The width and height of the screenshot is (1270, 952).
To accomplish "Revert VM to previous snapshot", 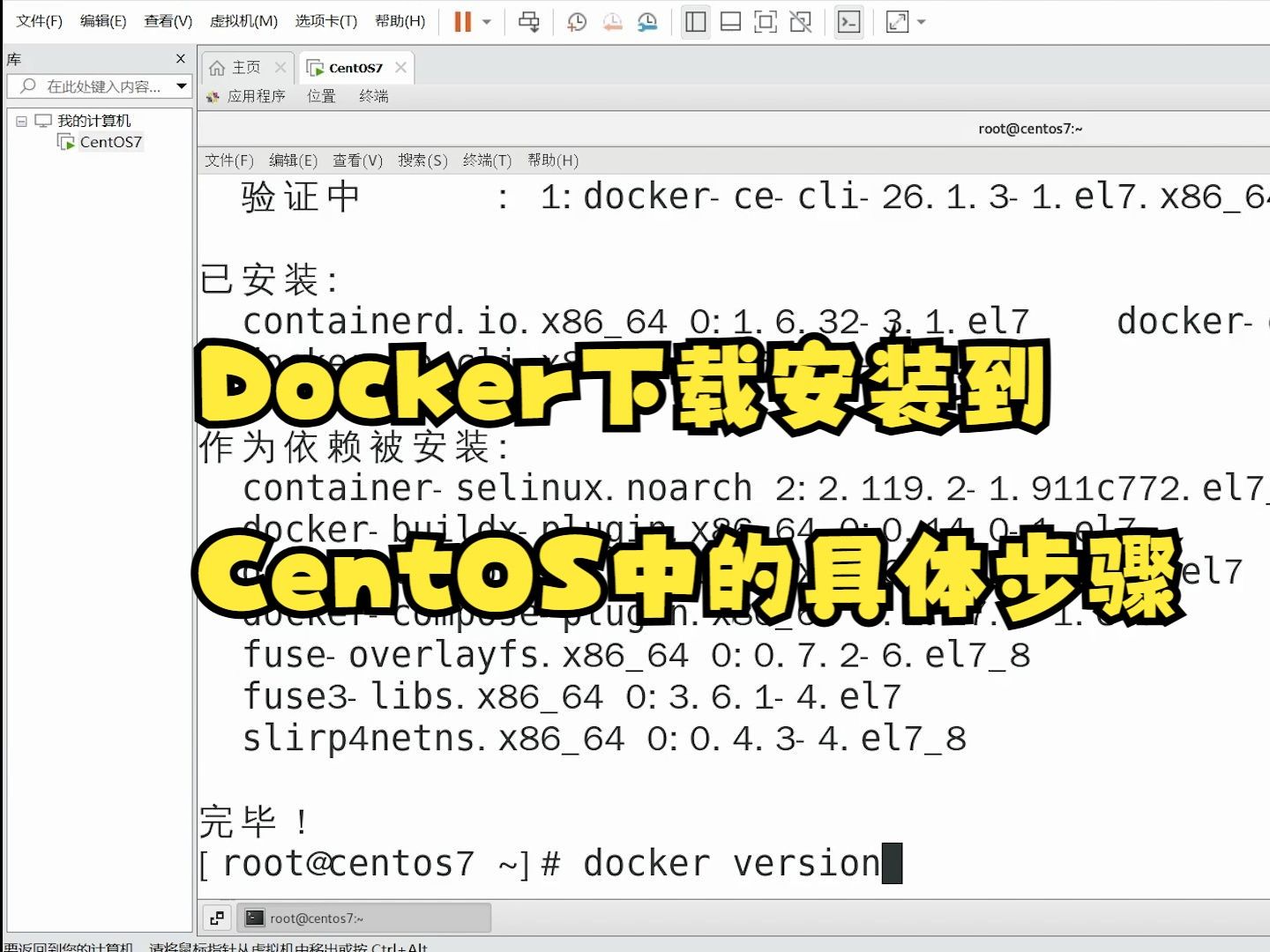I will [x=612, y=22].
